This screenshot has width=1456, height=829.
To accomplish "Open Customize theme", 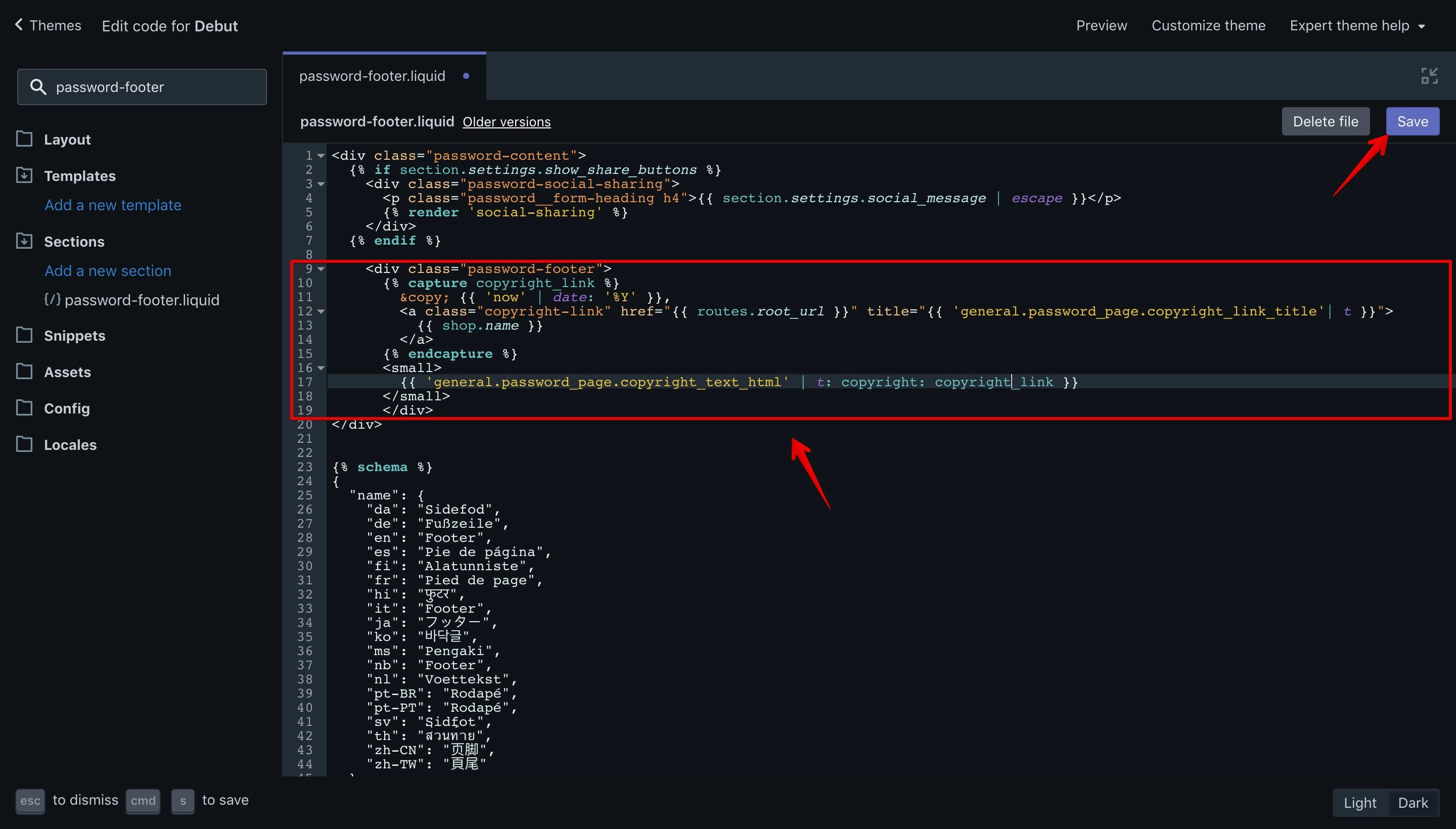I will 1208,26.
